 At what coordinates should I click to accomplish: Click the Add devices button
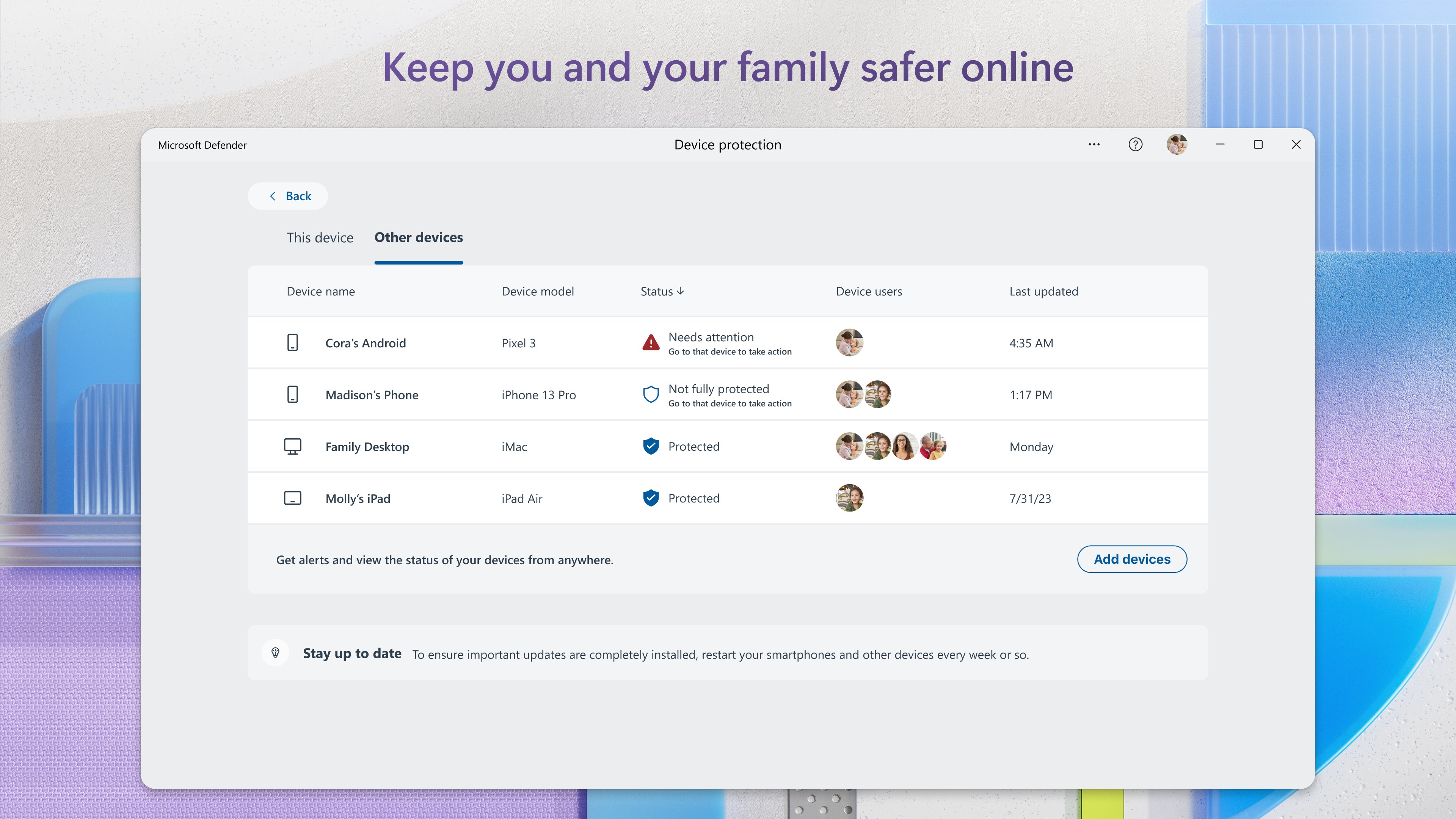pos(1132,559)
